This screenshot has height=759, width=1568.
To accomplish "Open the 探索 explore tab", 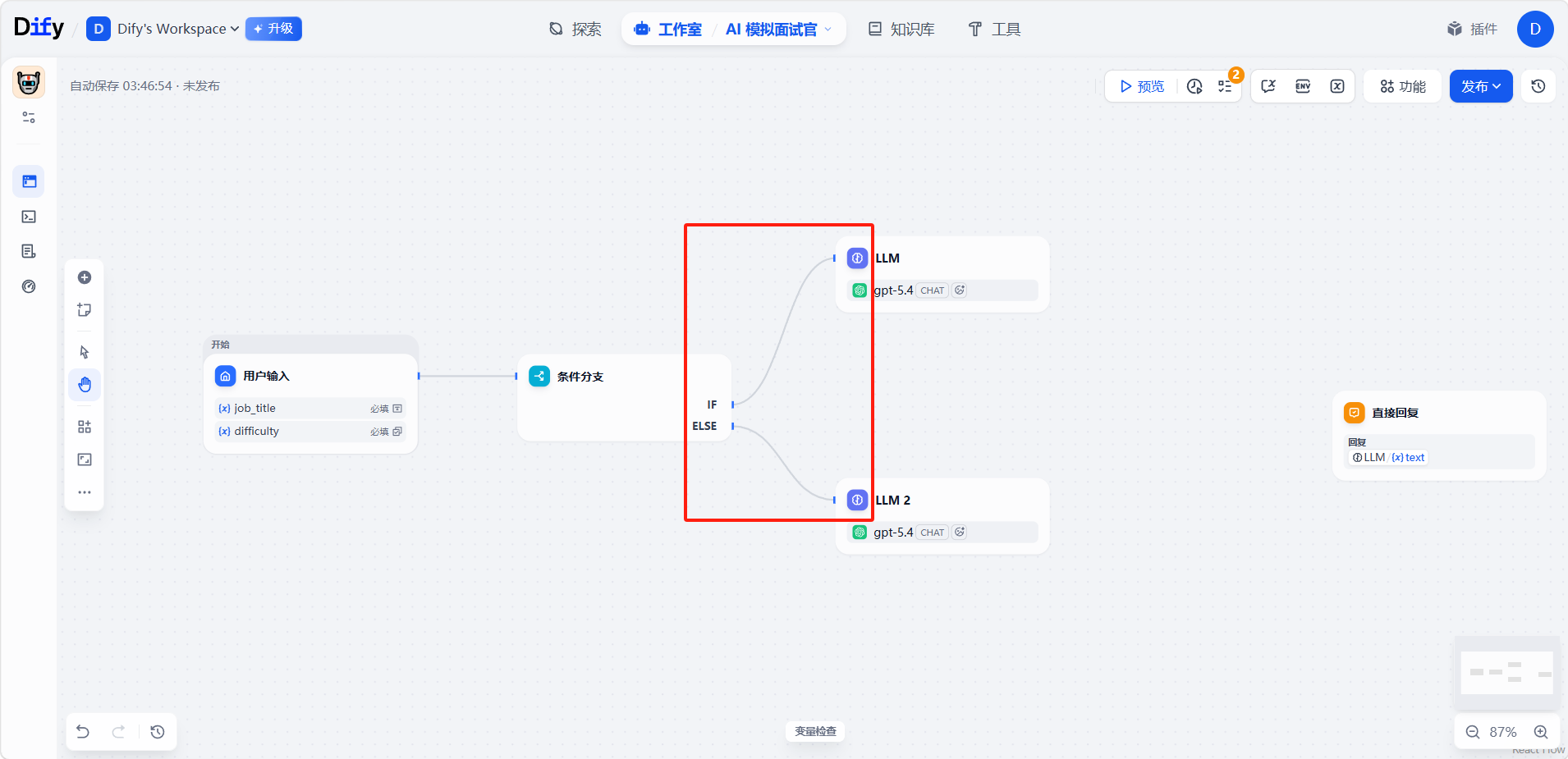I will click(575, 30).
